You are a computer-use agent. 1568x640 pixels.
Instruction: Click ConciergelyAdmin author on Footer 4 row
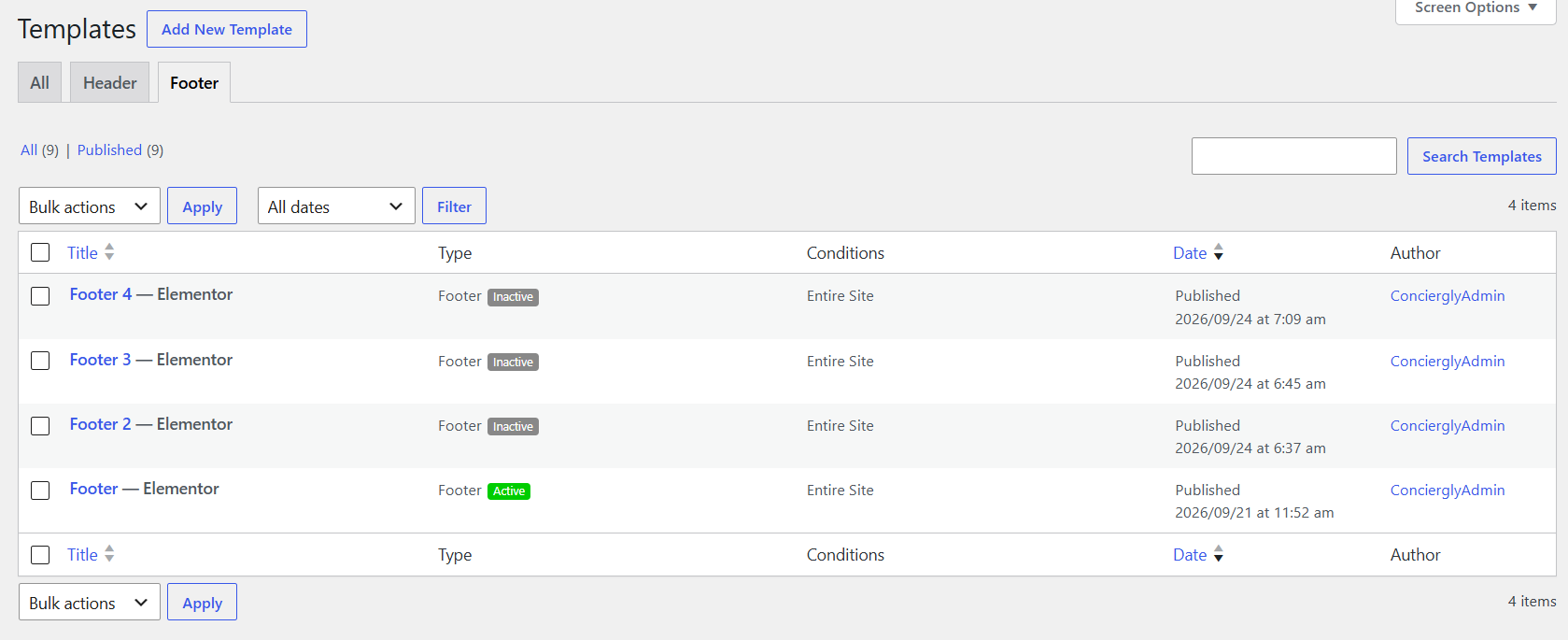click(1448, 296)
